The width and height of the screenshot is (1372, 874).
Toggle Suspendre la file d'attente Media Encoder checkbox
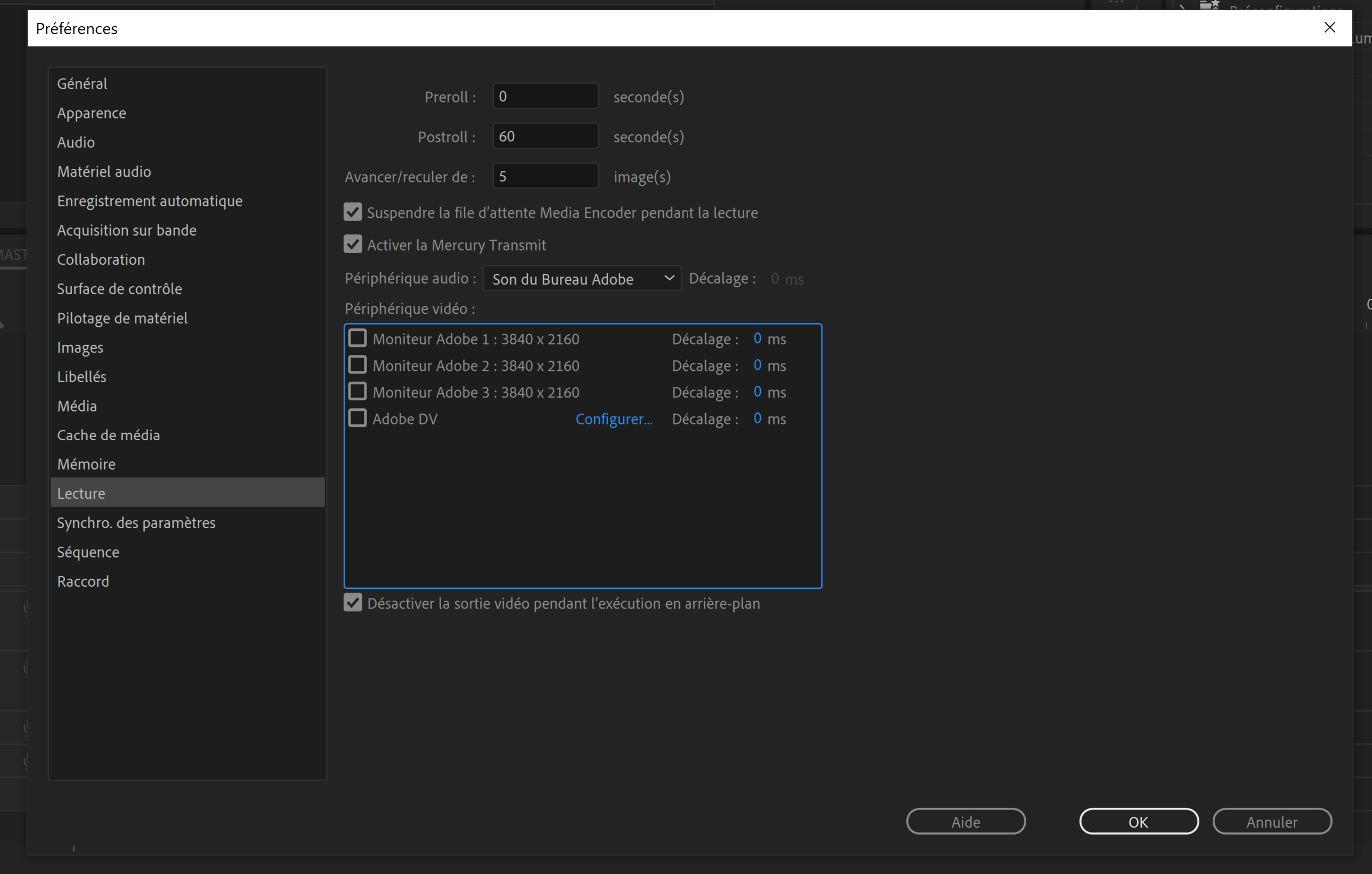[353, 213]
